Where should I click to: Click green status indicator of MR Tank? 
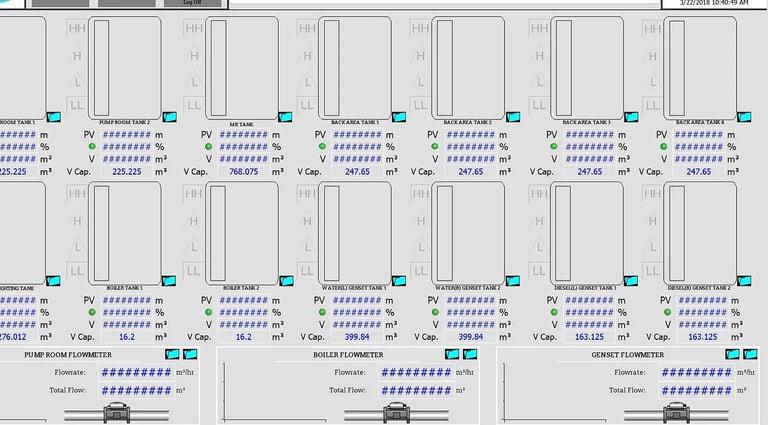pyautogui.click(x=208, y=146)
